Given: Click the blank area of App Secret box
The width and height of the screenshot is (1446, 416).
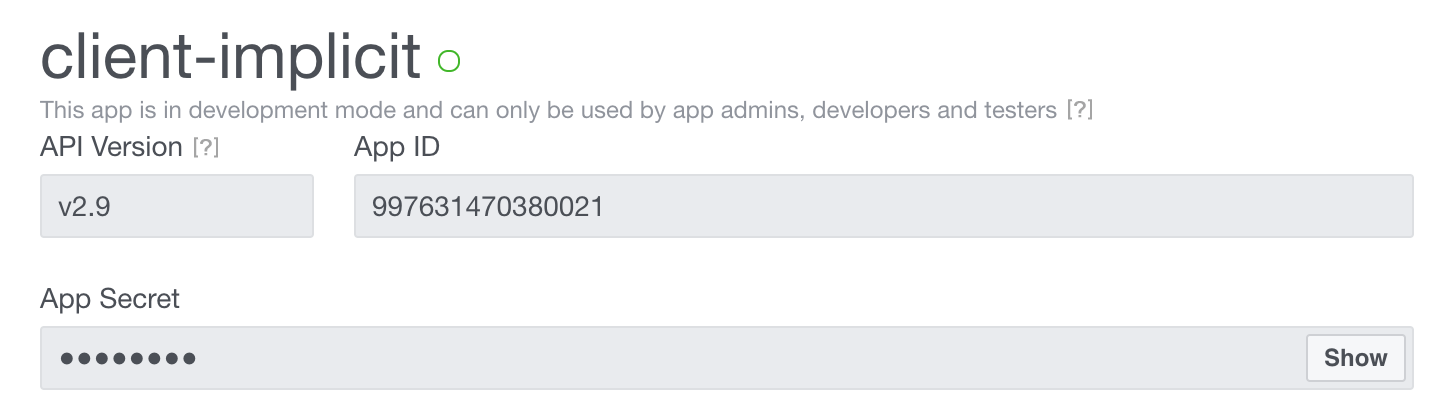Looking at the screenshot, I should click(x=750, y=358).
